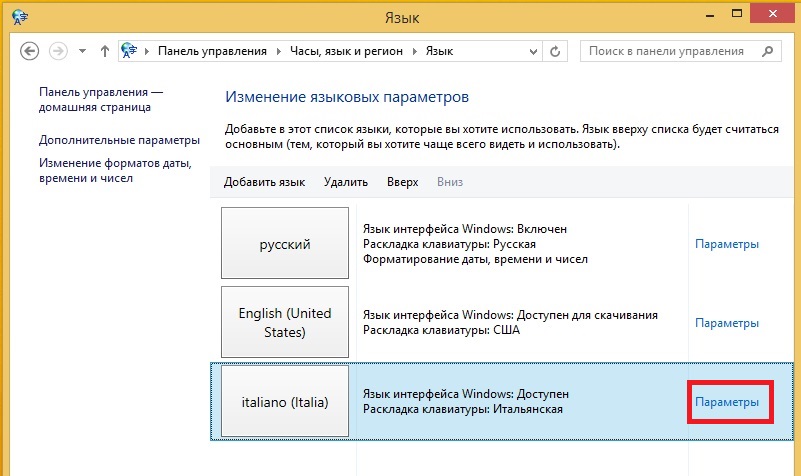Open Панель управления — домашняя страница link

tap(101, 100)
